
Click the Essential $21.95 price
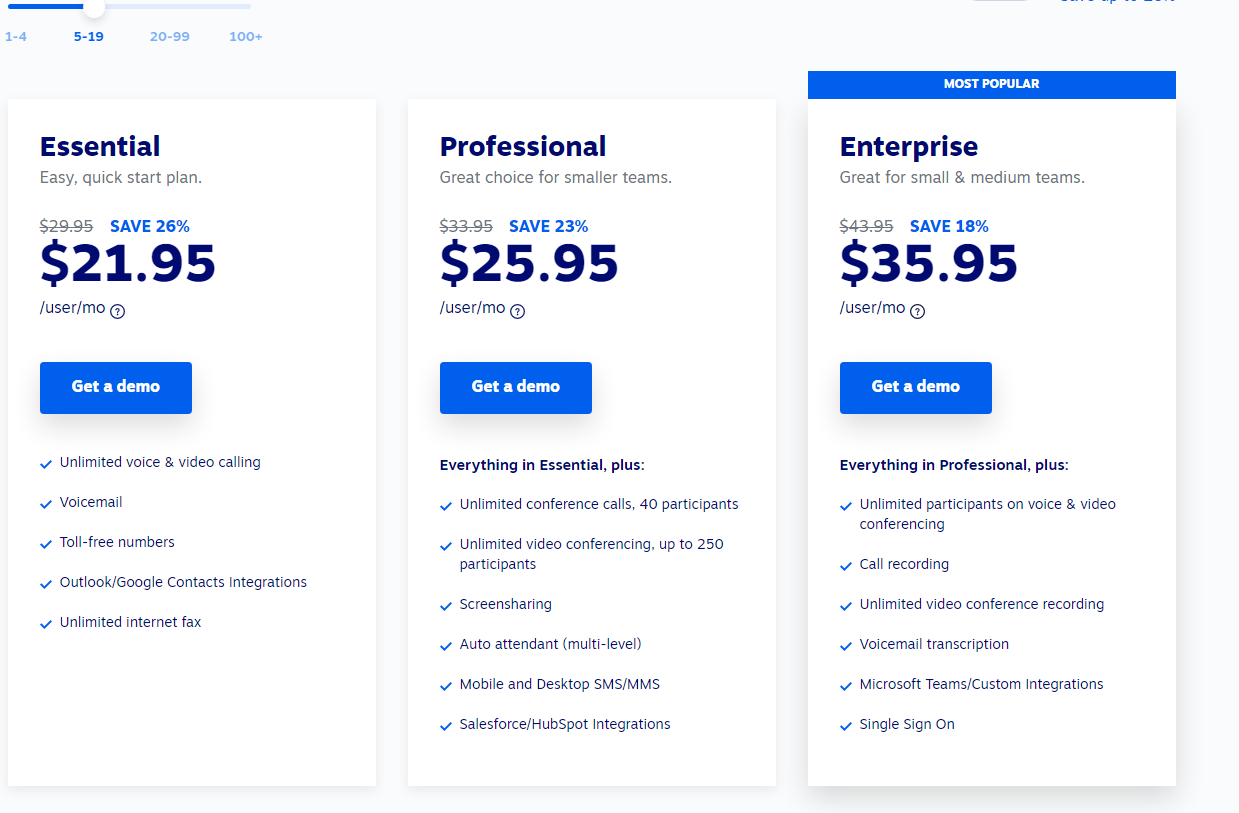pyautogui.click(x=128, y=264)
